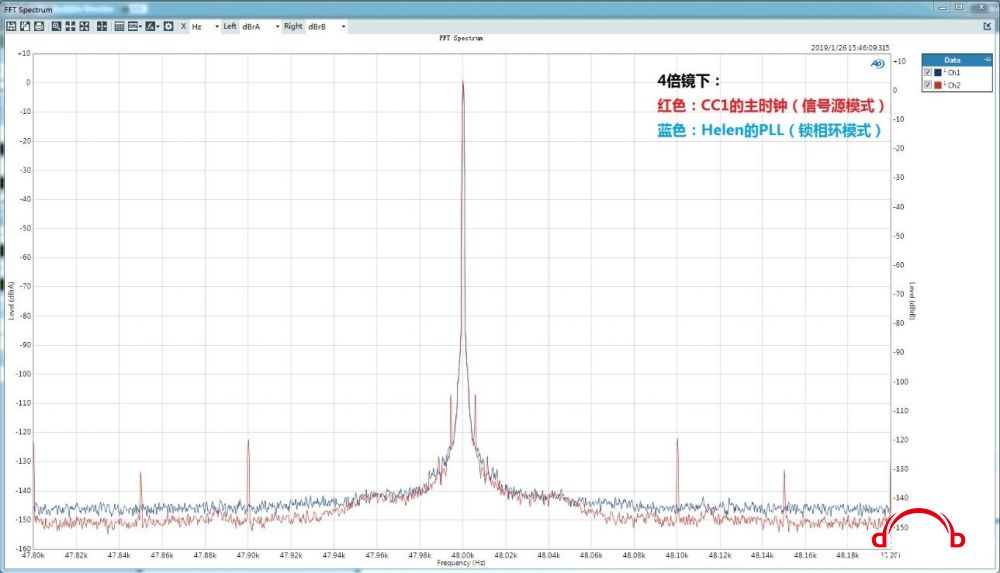This screenshot has height=573, width=1000.
Task: Save the graph with the first toolbar floppy icon
Action: [11, 26]
